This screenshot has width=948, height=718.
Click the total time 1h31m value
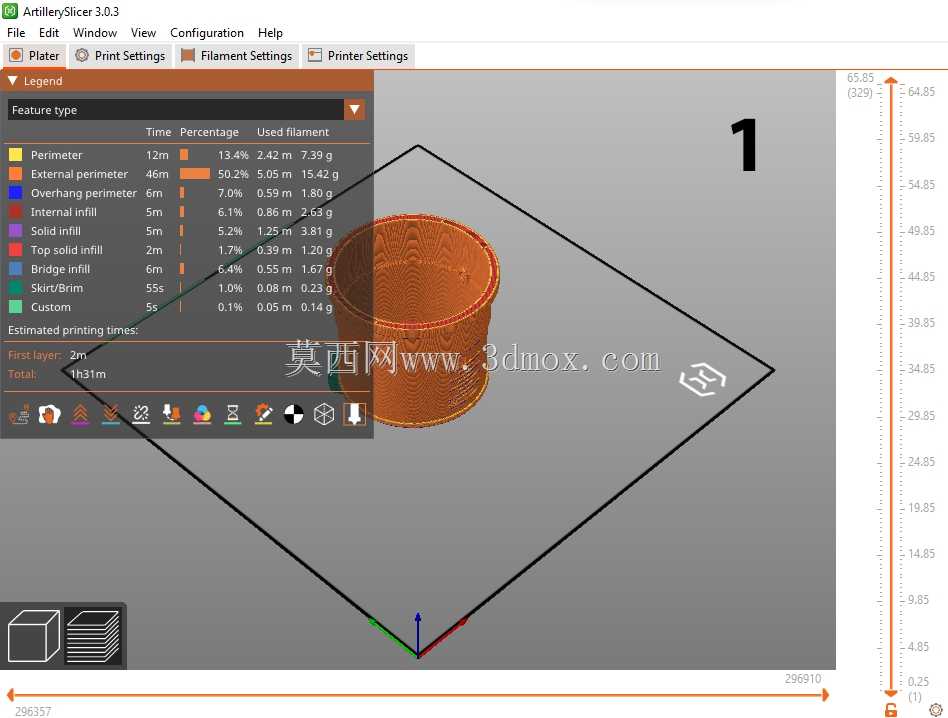88,374
